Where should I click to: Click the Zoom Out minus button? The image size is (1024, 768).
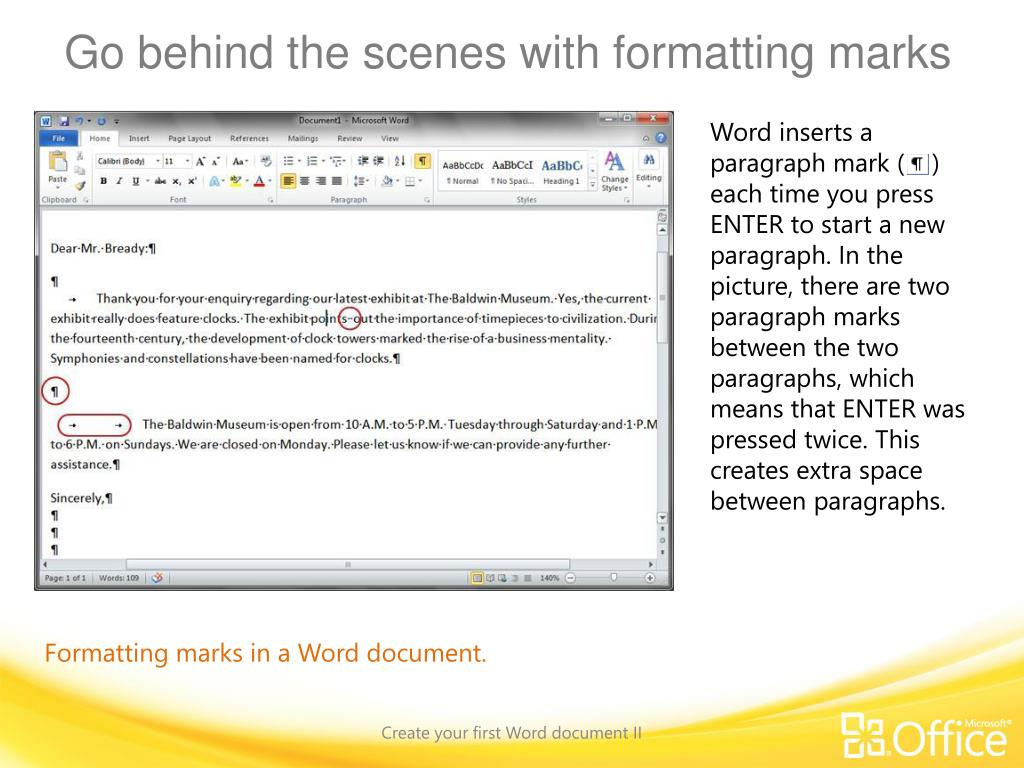[x=570, y=578]
